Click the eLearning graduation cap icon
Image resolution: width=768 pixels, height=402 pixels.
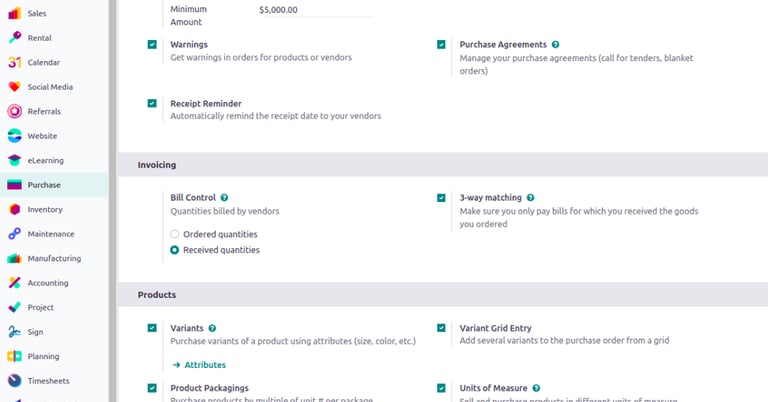tap(15, 160)
